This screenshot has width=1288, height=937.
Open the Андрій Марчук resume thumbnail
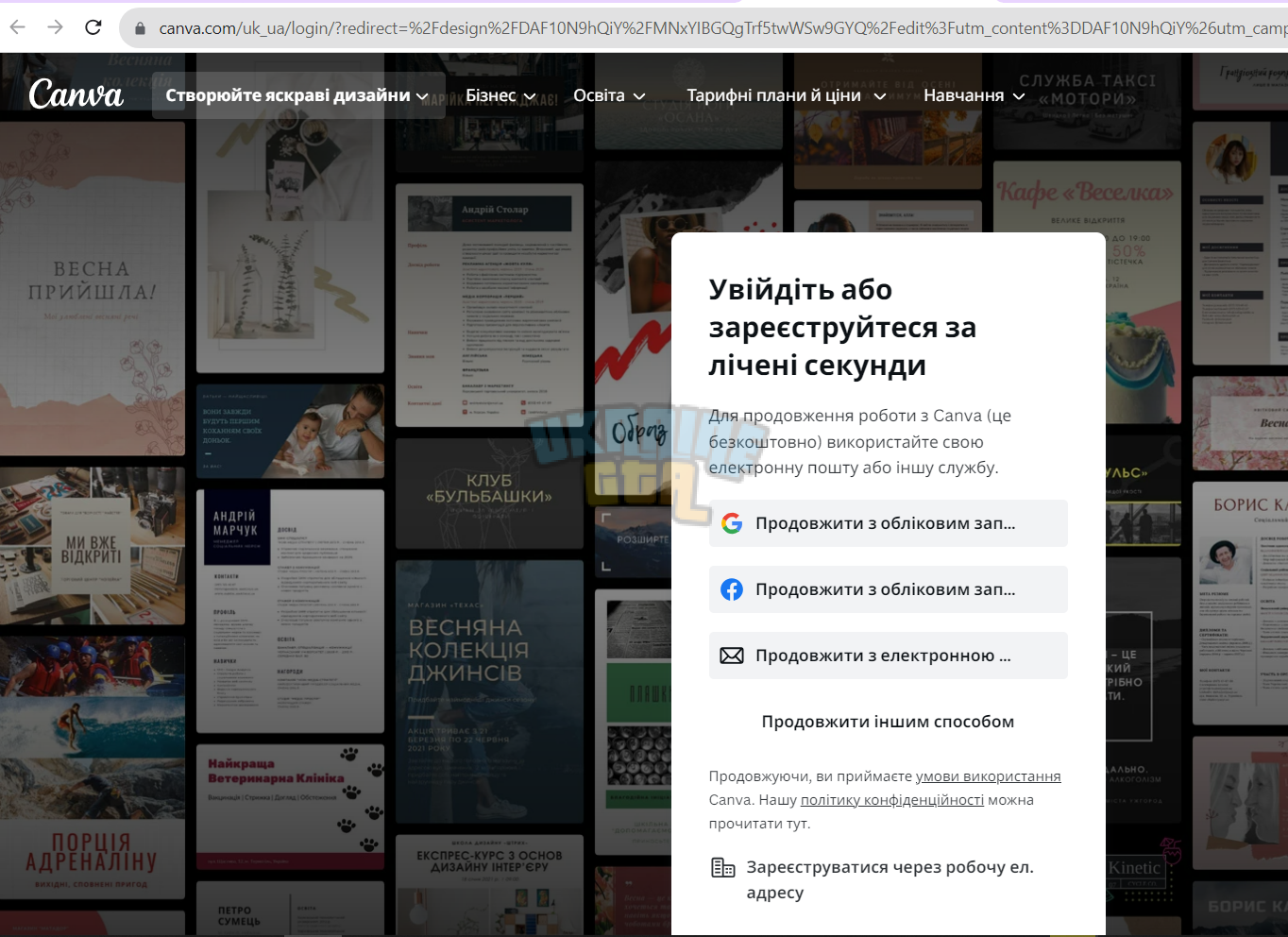pyautogui.click(x=290, y=611)
